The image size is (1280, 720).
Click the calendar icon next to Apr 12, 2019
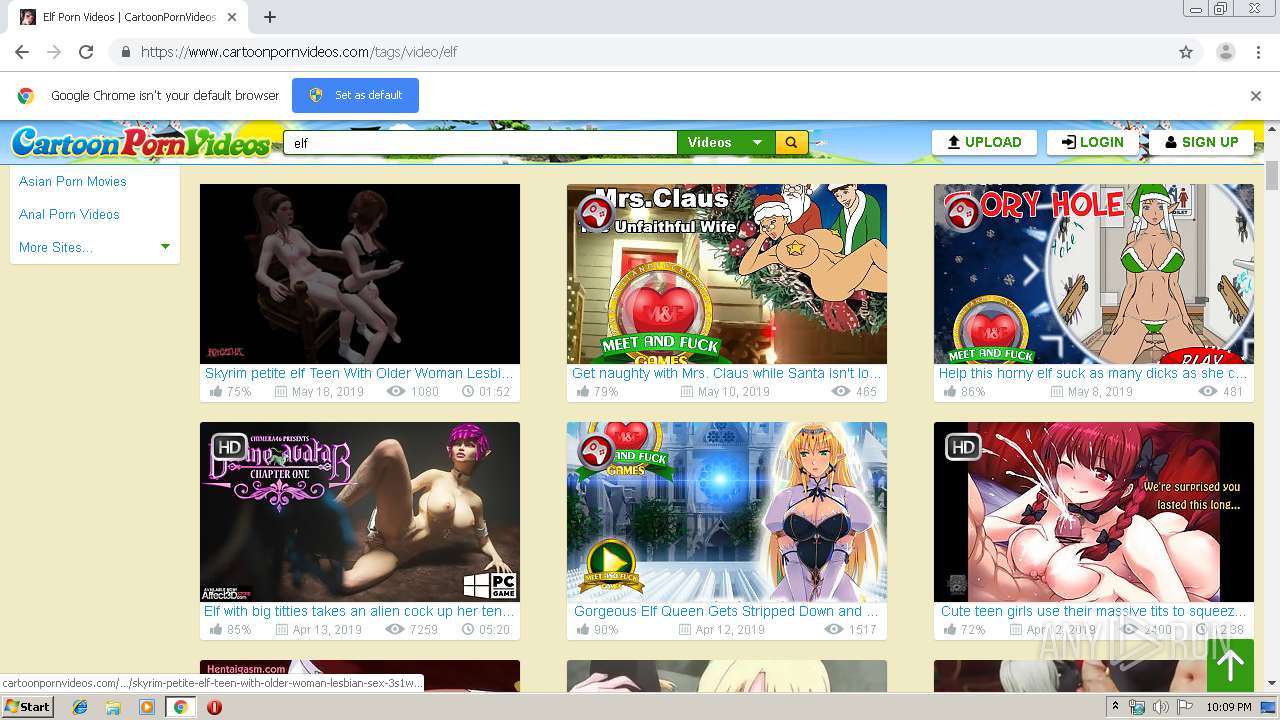685,630
